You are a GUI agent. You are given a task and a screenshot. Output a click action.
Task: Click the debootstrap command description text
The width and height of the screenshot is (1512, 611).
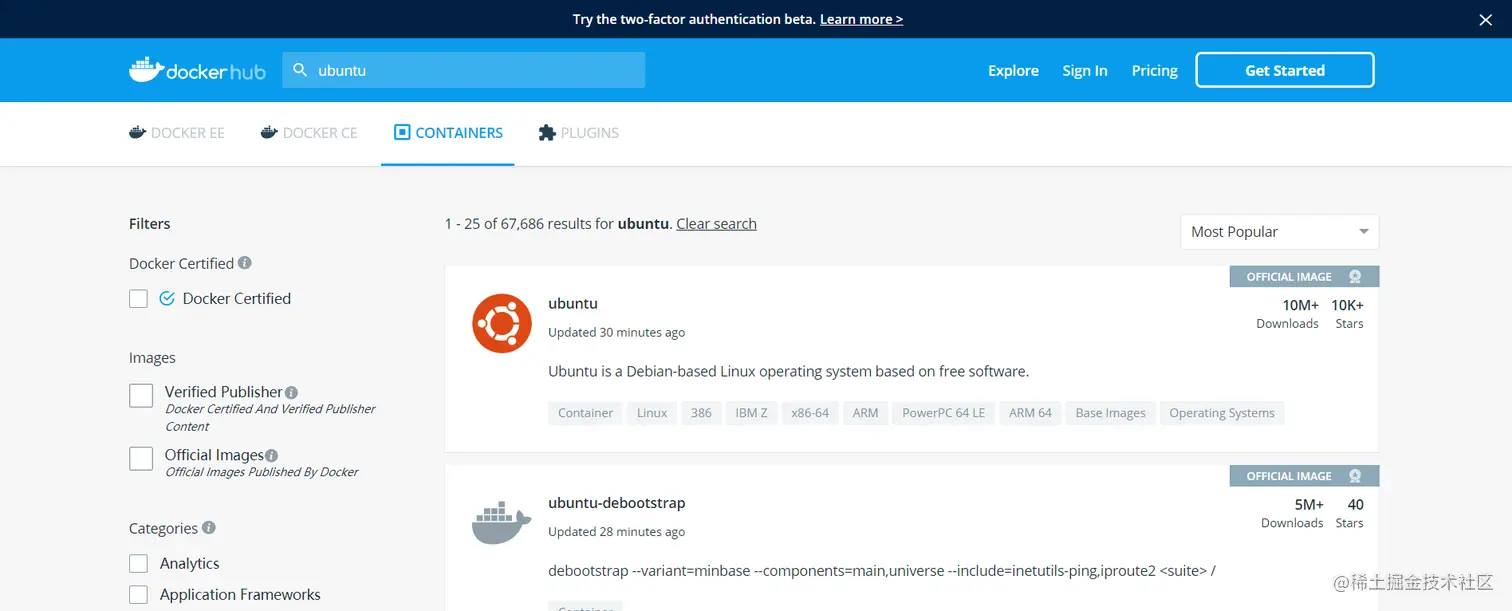coord(882,571)
